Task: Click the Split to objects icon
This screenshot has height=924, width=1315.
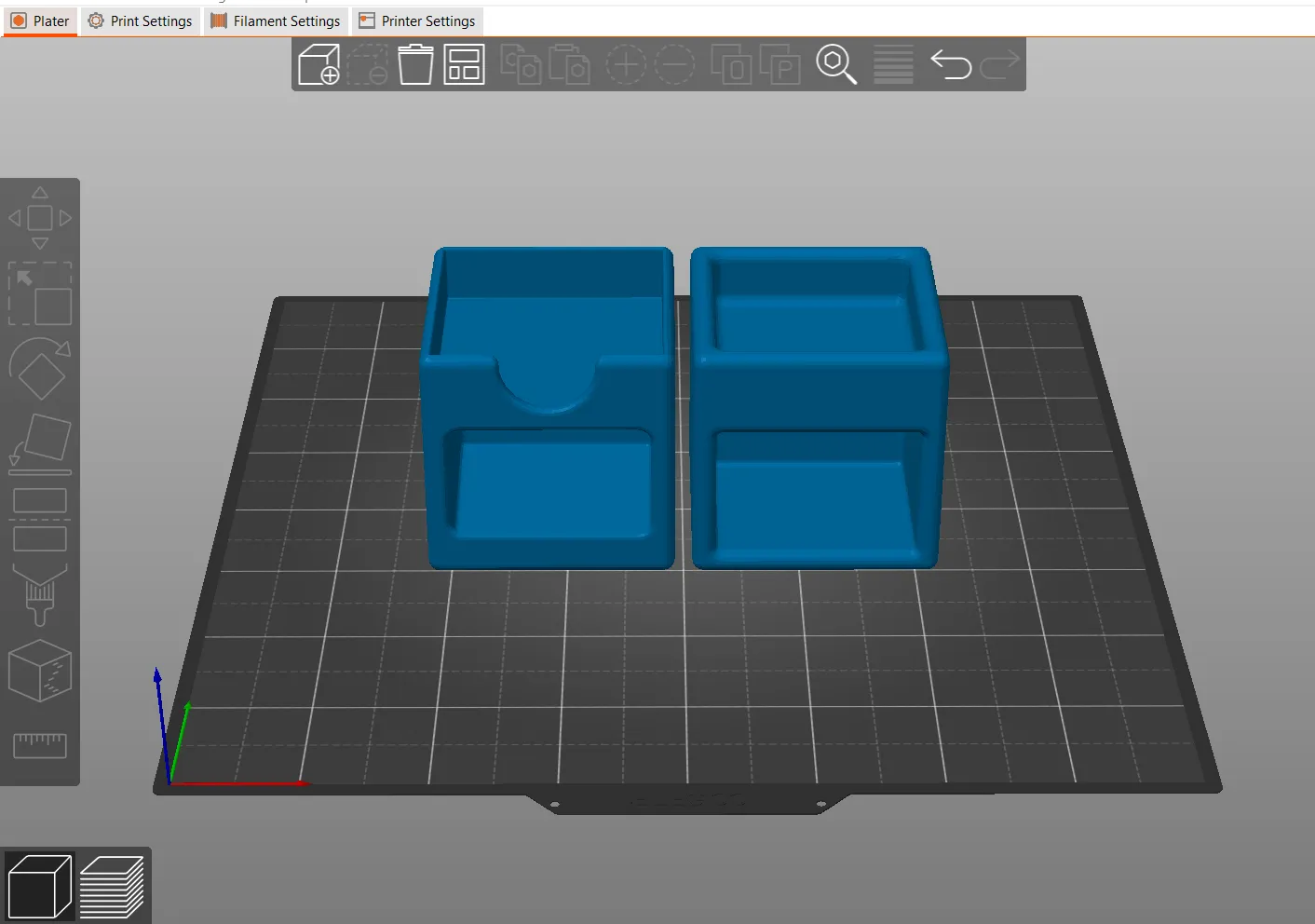Action: 731,64
